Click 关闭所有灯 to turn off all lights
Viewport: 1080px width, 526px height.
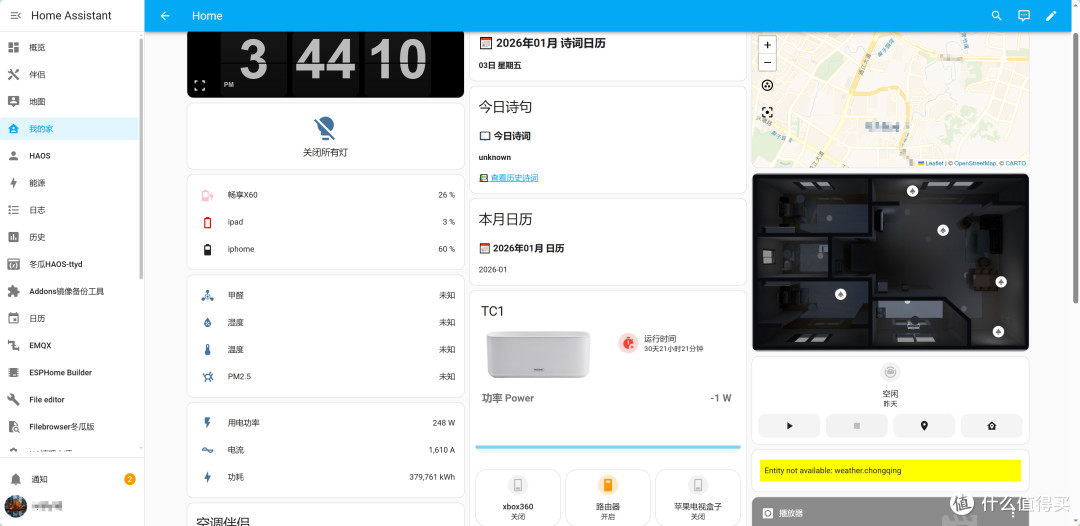coord(325,136)
